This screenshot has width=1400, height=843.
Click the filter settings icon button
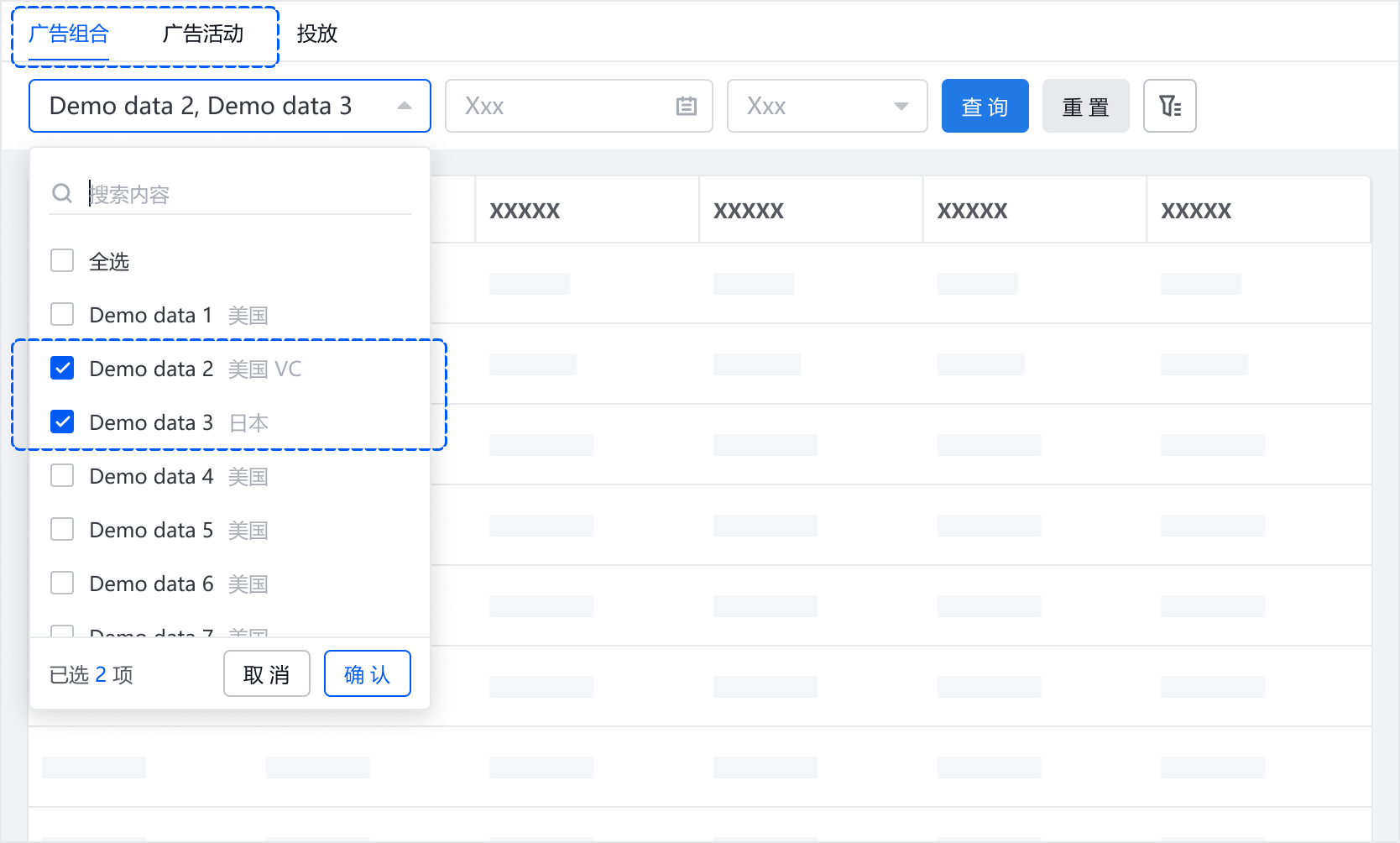pos(1169,106)
